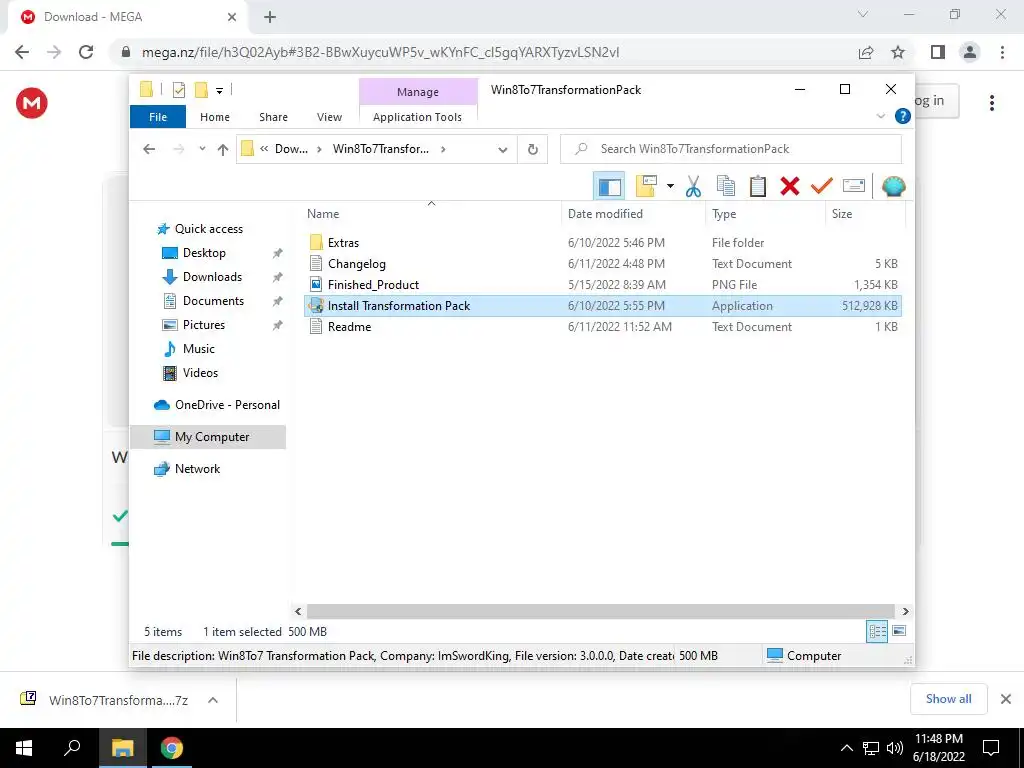Click the Explorer forward arrow
Viewport: 1024px width, 768px height.
[178, 149]
